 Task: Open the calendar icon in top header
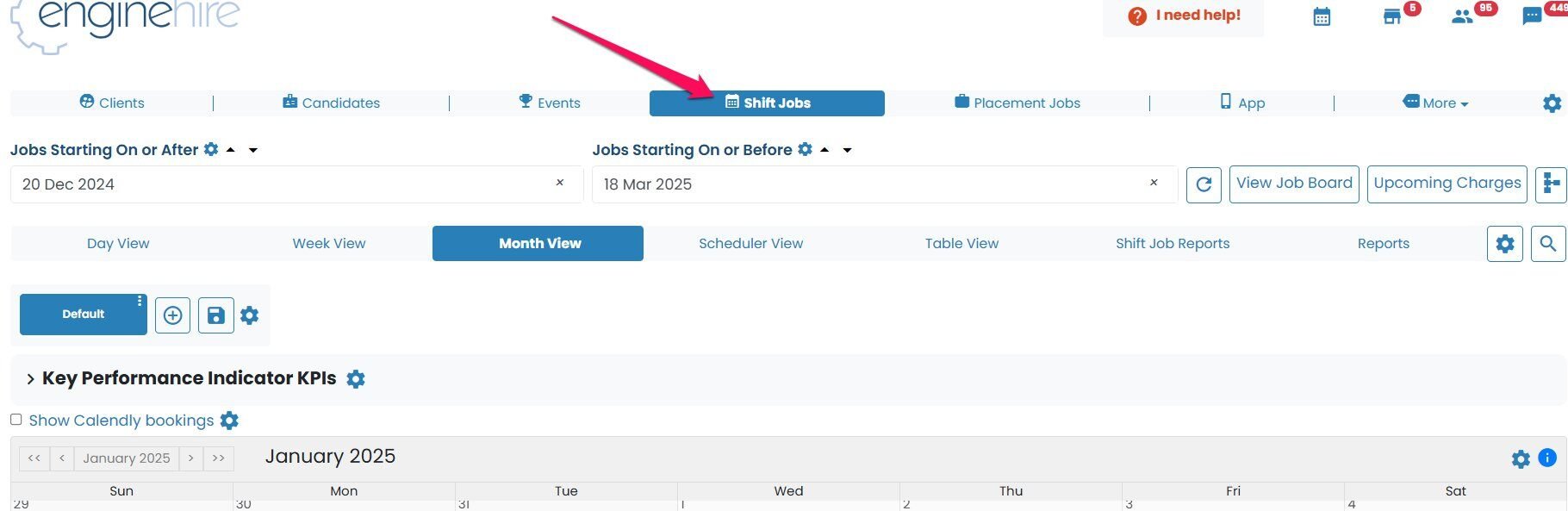coord(1322,17)
